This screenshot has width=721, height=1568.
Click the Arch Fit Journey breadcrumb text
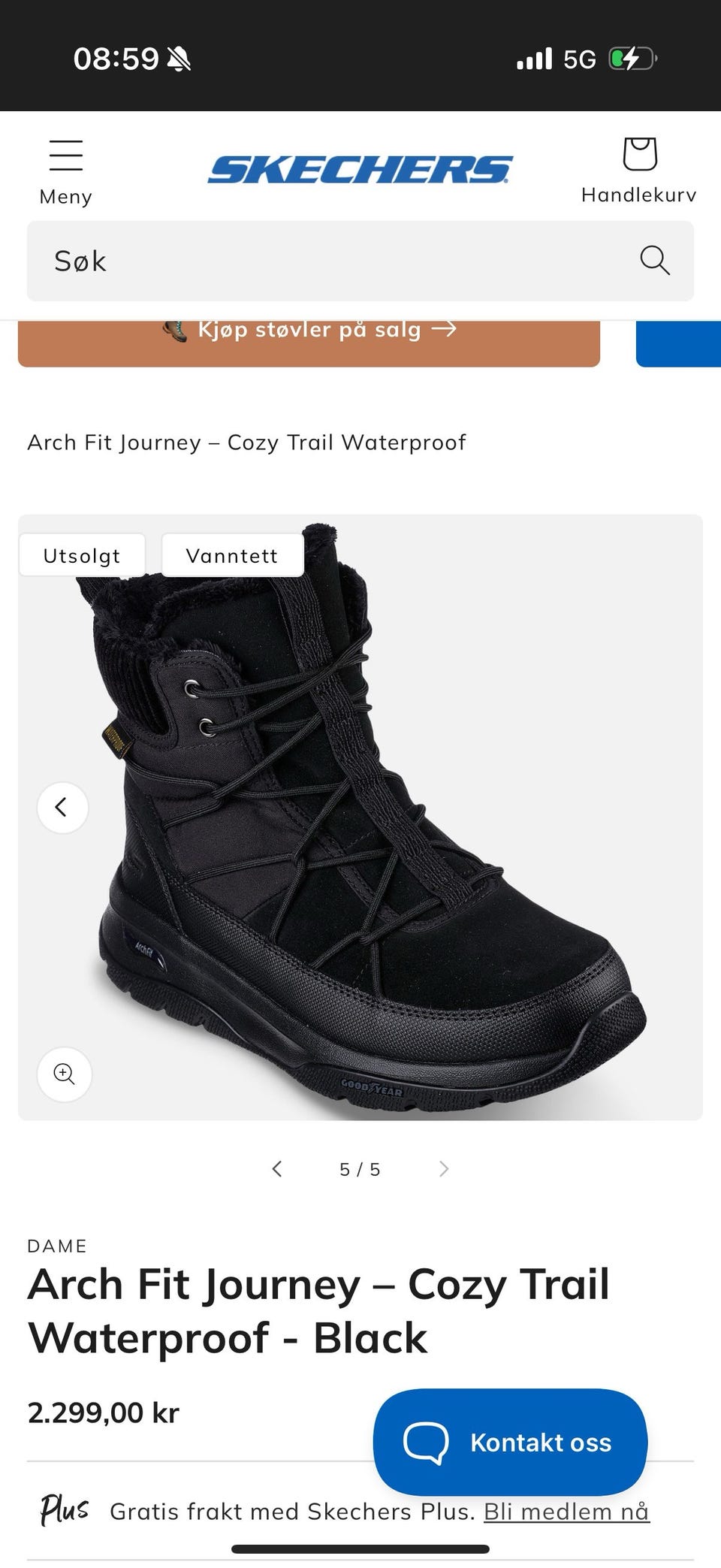pos(246,443)
